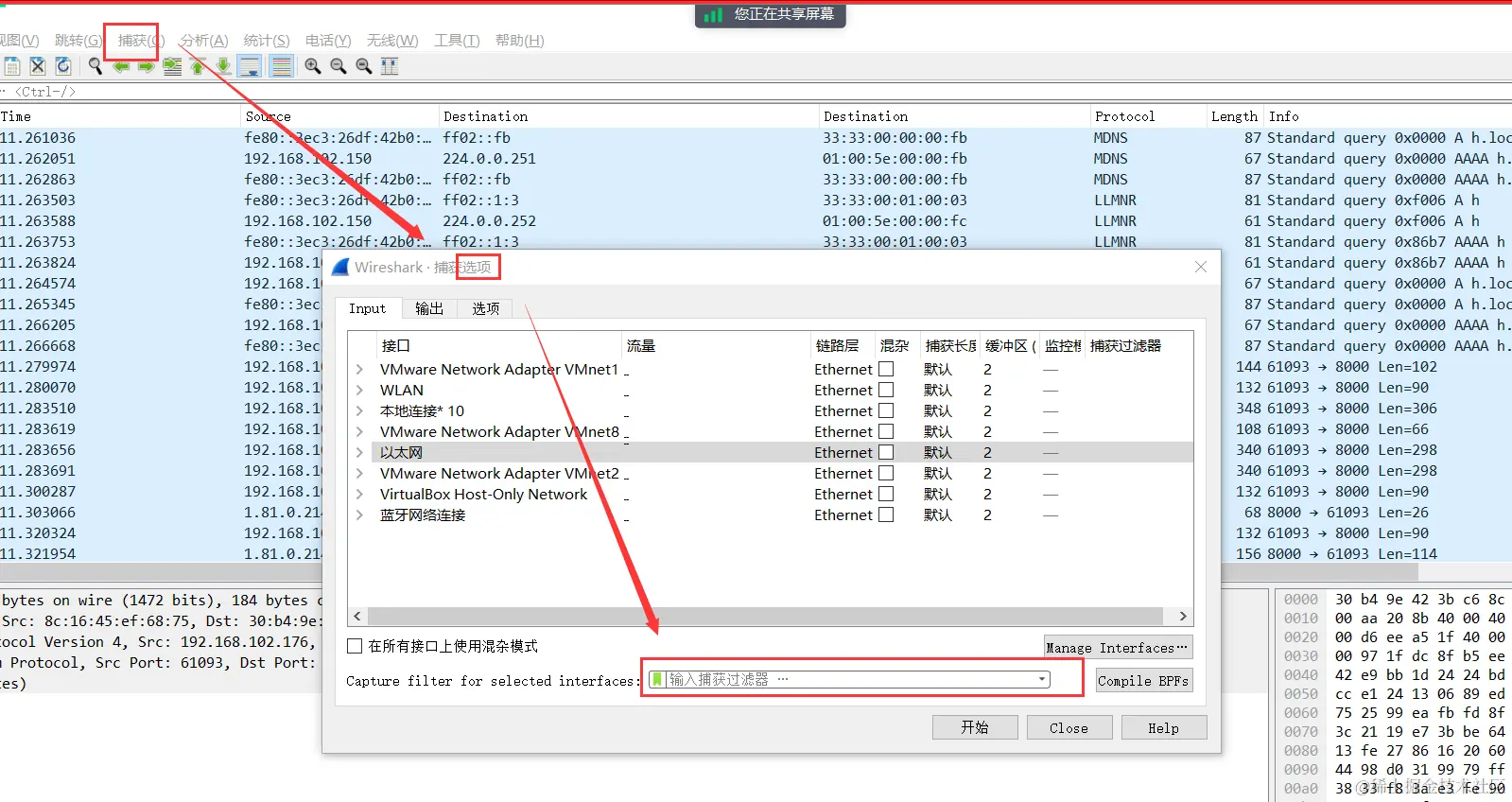Close the capture options dialog with X
1512x802 pixels.
pos(1201,267)
